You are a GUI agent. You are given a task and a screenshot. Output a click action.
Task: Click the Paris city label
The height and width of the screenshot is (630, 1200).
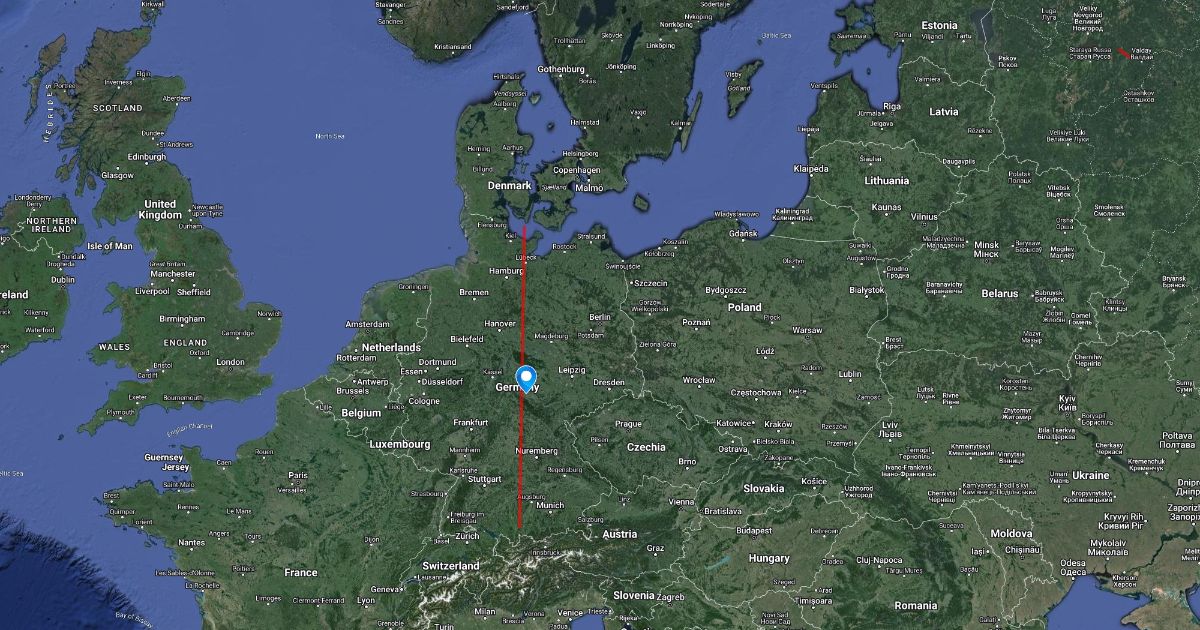point(297,475)
